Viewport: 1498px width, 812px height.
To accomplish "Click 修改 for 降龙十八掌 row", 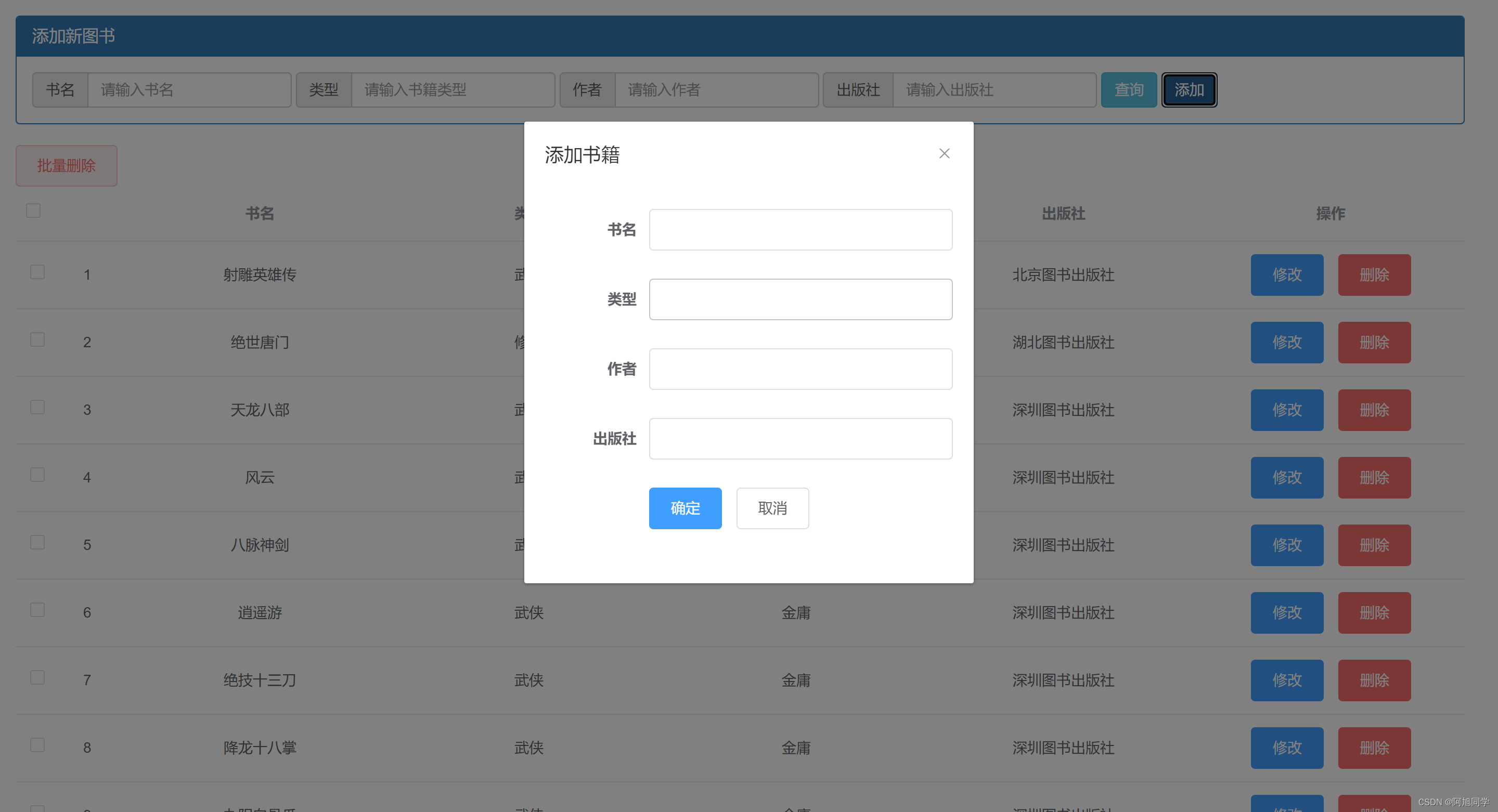I will 1286,748.
